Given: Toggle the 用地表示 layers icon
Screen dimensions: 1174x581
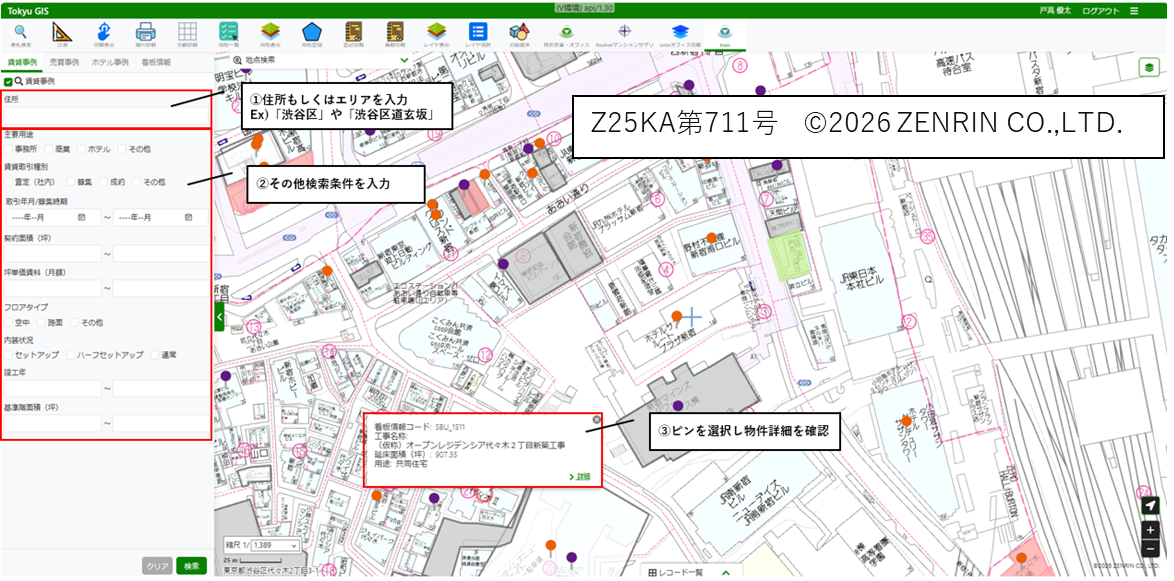Looking at the screenshot, I should tap(270, 35).
